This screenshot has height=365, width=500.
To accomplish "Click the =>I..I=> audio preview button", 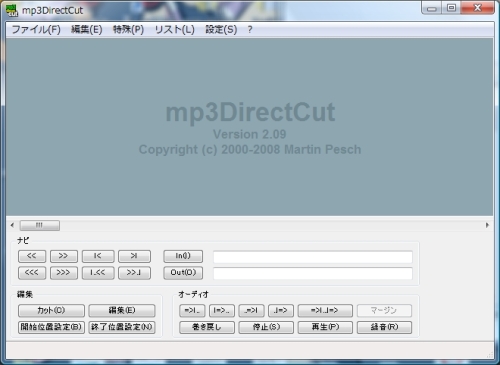I will 325,310.
